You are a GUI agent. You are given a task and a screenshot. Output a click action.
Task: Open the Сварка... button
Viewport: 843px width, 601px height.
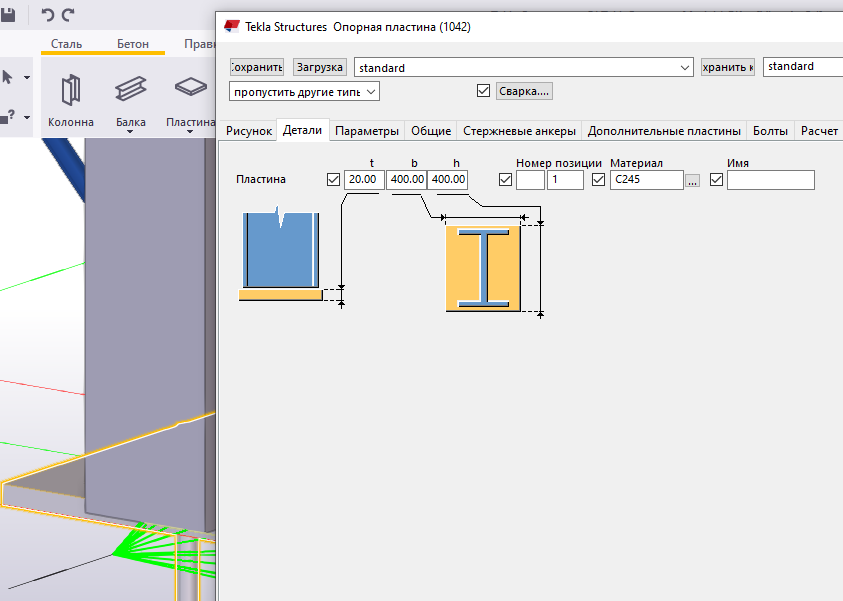click(x=524, y=91)
